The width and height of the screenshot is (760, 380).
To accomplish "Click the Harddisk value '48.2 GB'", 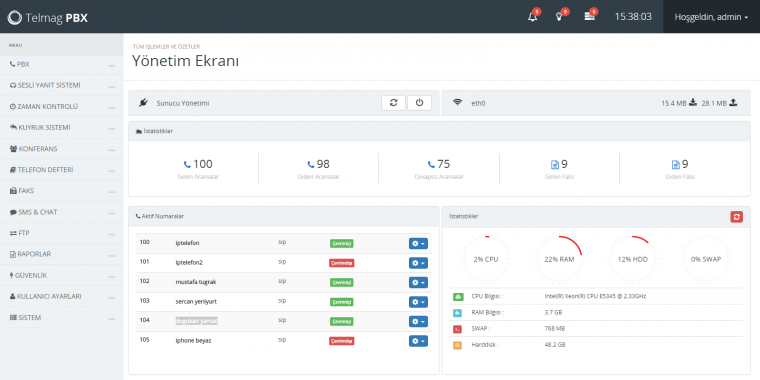I will 555,345.
